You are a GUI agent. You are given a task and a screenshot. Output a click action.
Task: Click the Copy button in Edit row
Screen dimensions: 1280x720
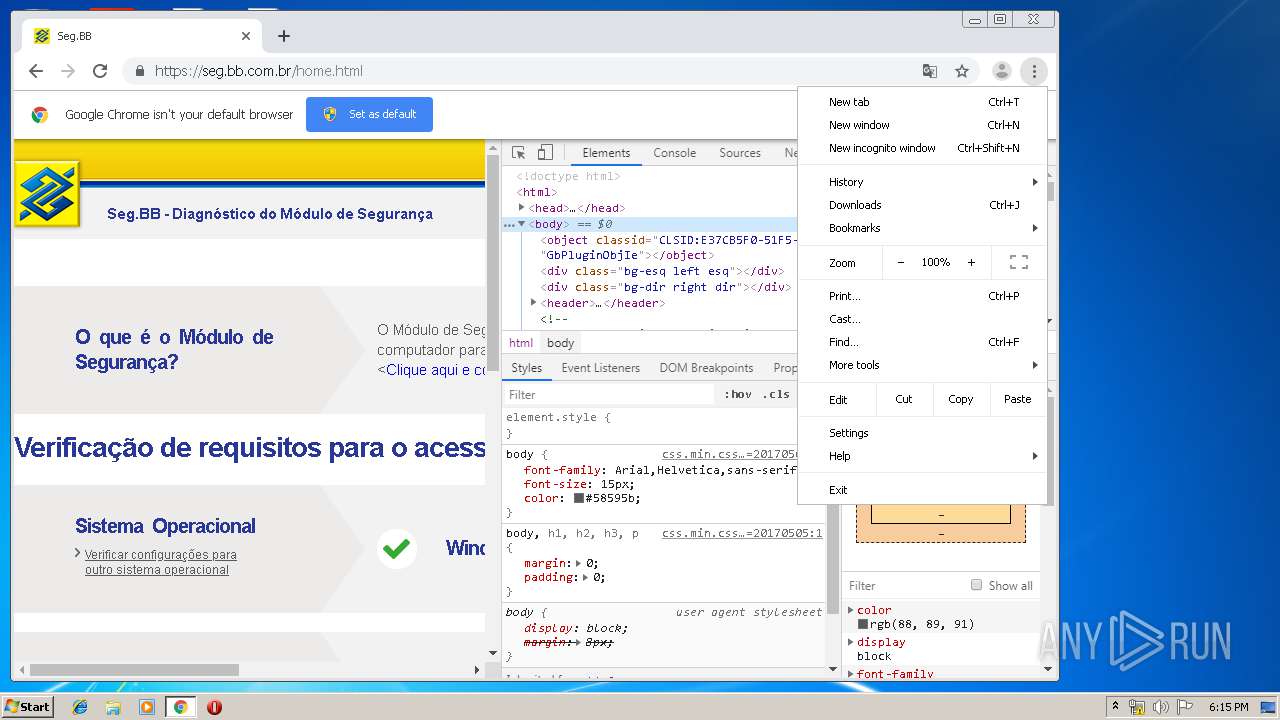click(961, 399)
